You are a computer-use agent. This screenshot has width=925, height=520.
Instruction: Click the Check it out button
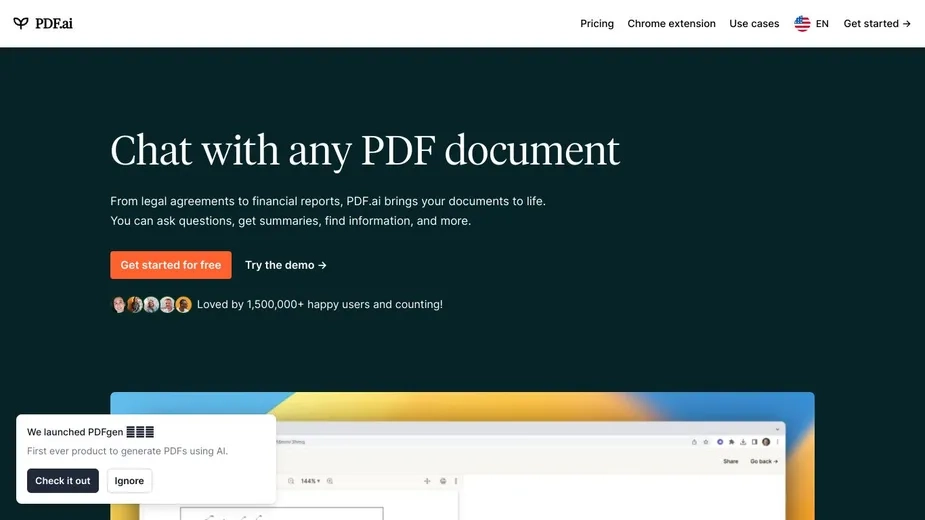[x=63, y=480]
